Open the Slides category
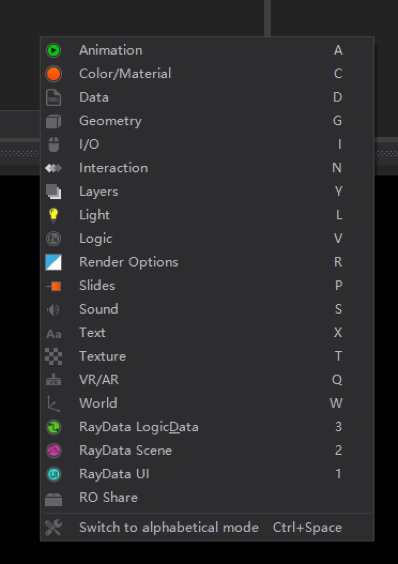Viewport: 398px width, 564px height. (x=207, y=286)
